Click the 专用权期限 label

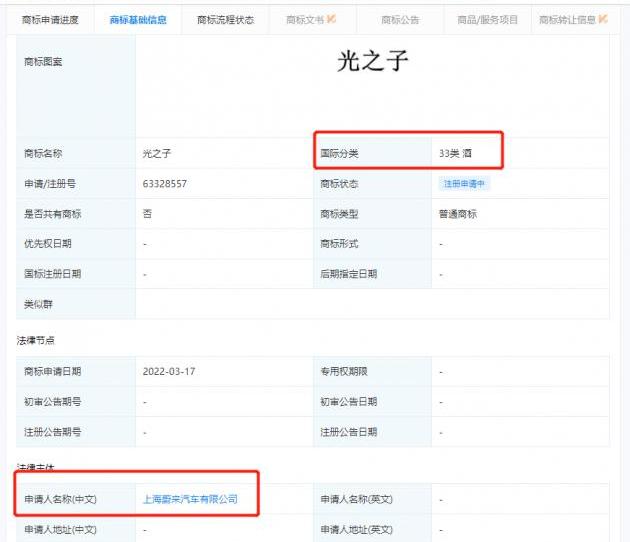[x=344, y=371]
